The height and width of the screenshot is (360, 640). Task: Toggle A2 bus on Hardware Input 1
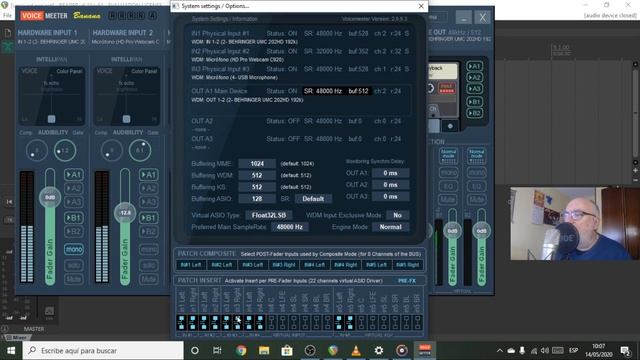coord(73,188)
